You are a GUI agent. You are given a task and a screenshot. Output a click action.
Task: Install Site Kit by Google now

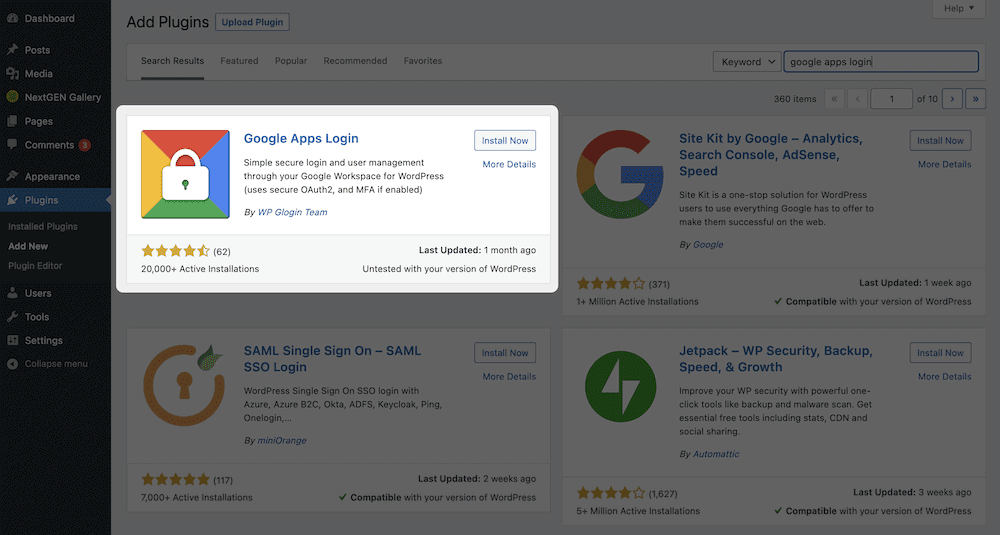[941, 140]
